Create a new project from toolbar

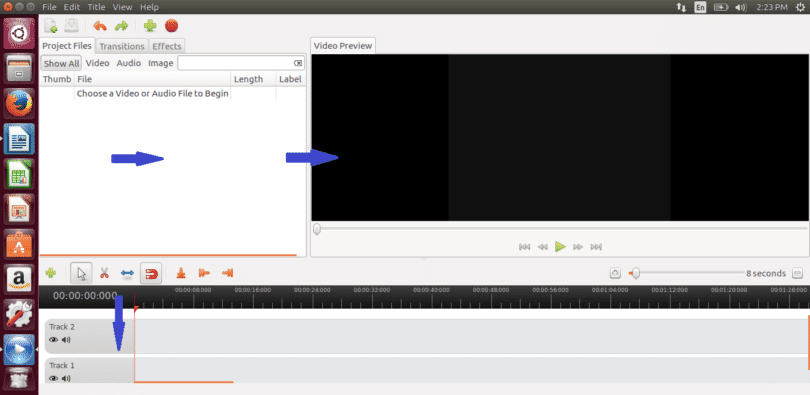point(51,26)
